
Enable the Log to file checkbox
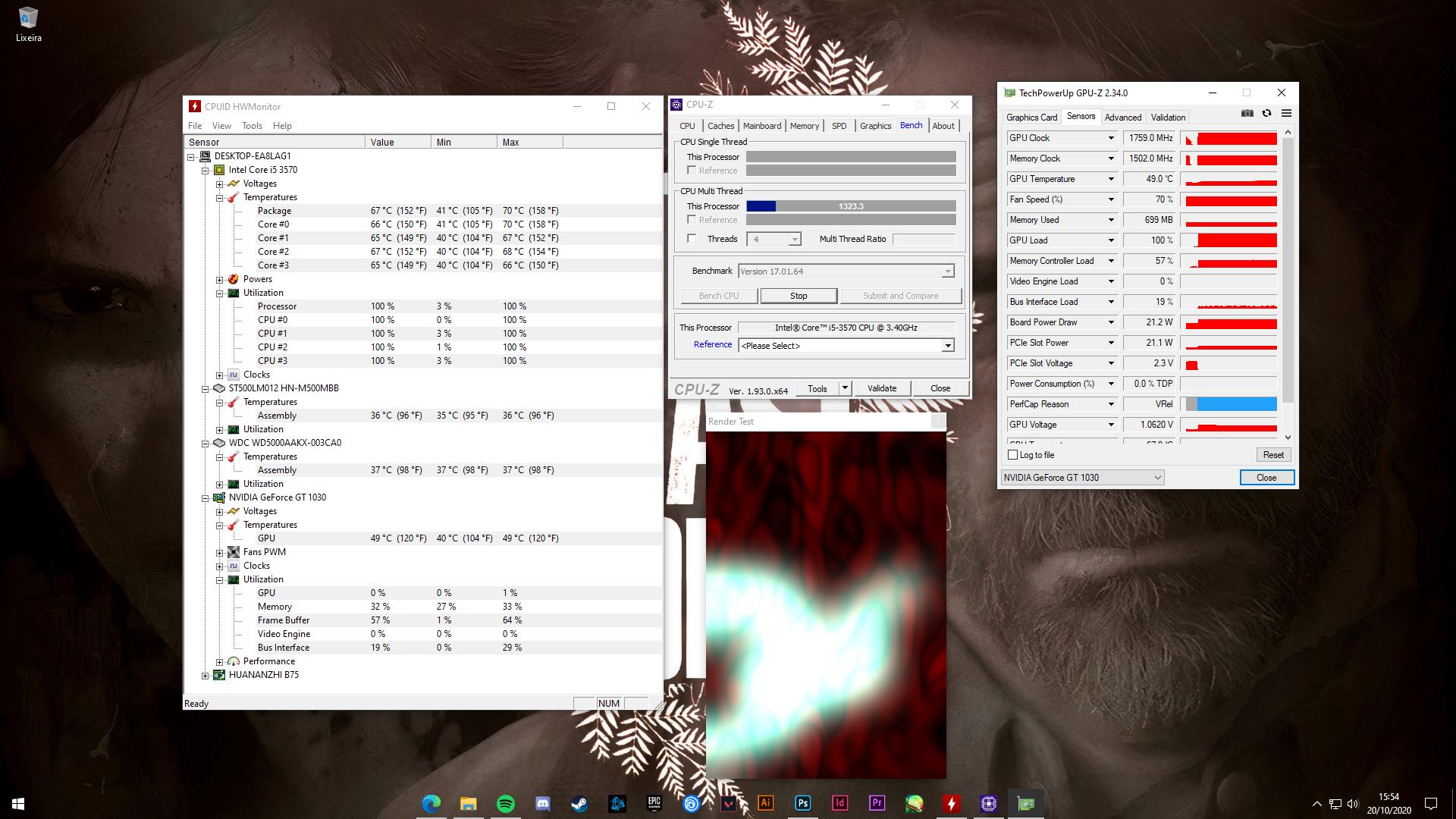pyautogui.click(x=1013, y=455)
